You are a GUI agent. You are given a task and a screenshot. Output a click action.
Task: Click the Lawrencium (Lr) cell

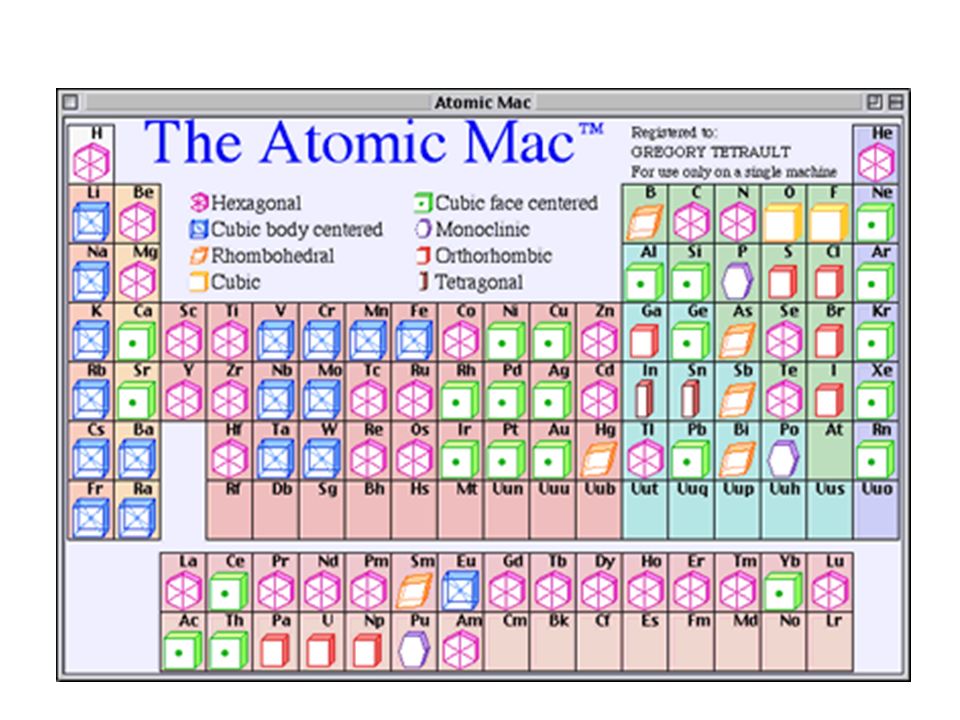830,642
